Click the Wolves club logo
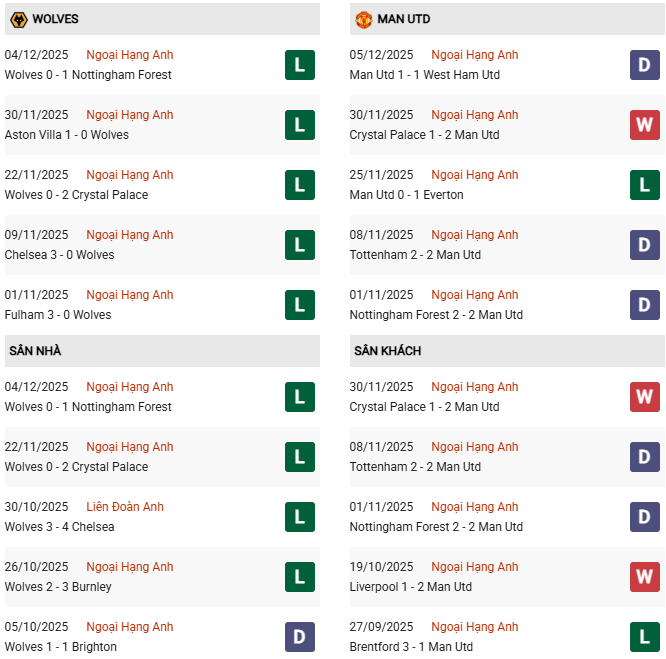 point(18,19)
